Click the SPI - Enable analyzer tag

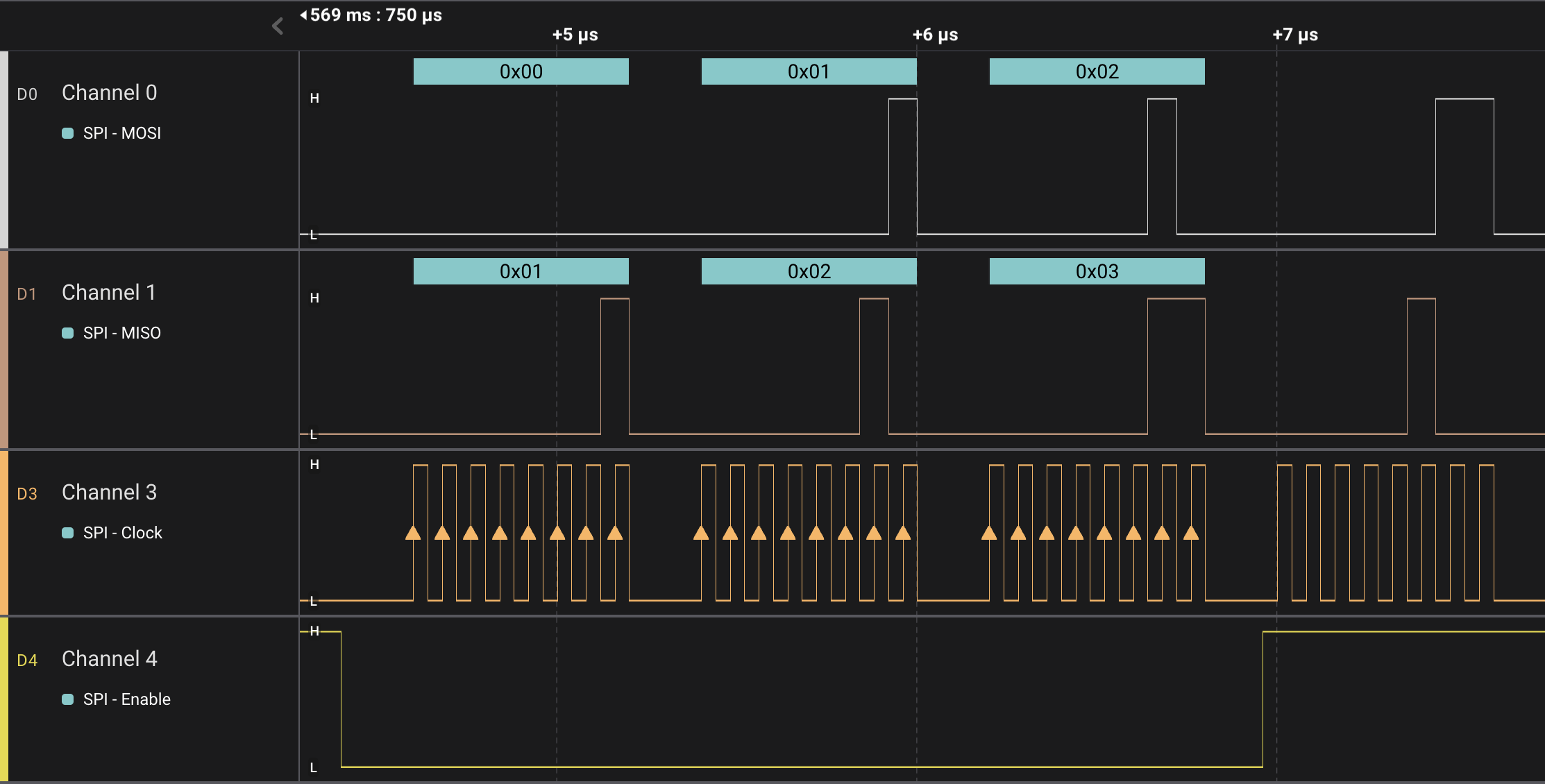coord(127,699)
